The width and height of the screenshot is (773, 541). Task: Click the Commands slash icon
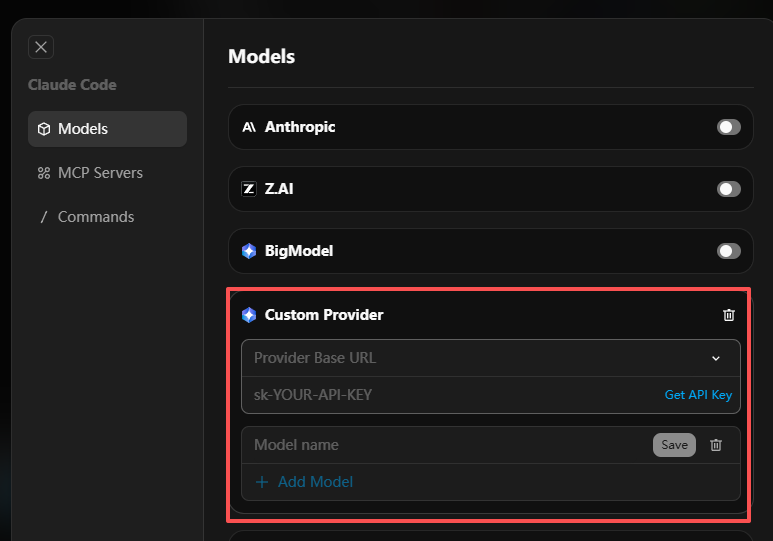[44, 217]
